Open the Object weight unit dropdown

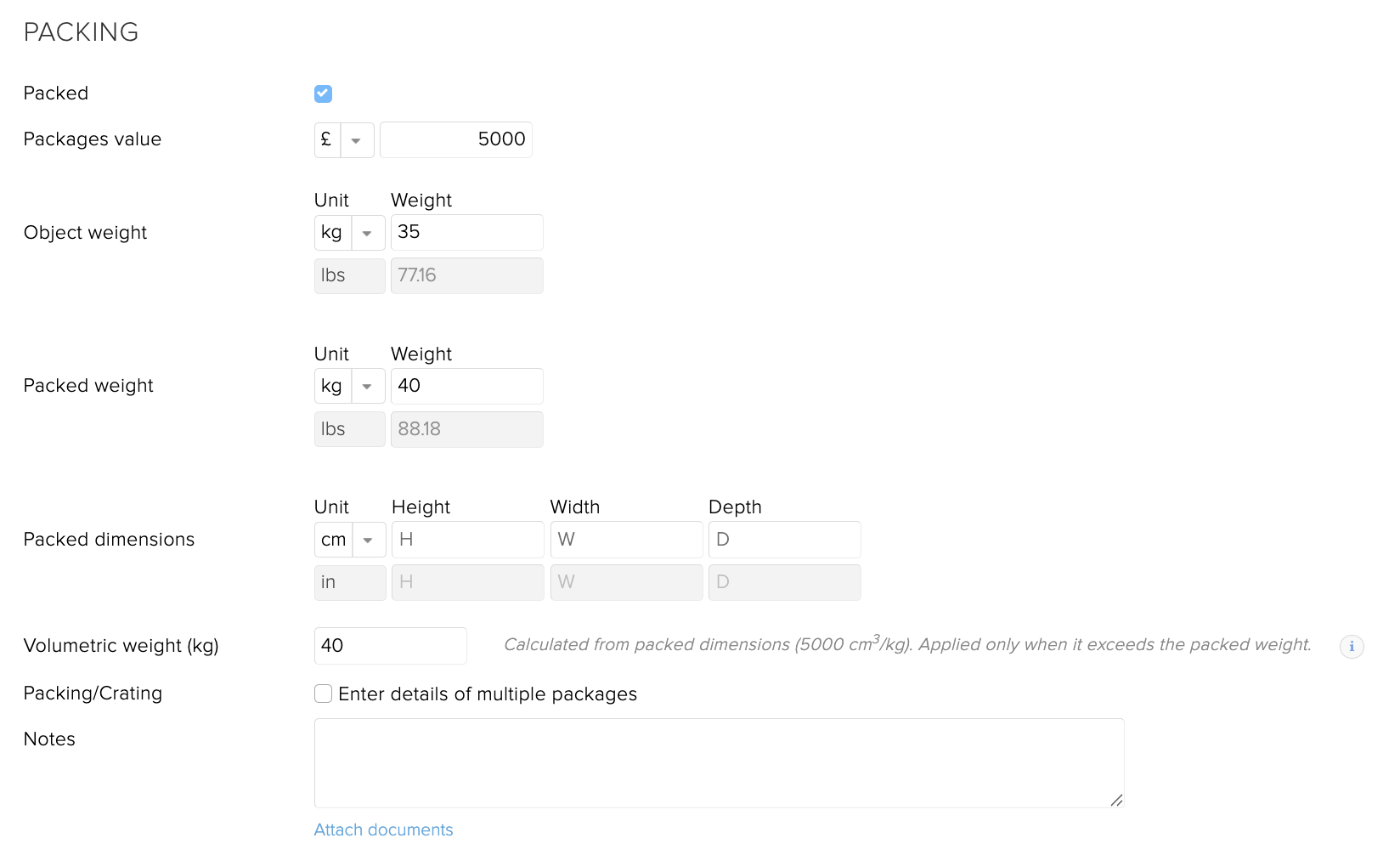(367, 233)
